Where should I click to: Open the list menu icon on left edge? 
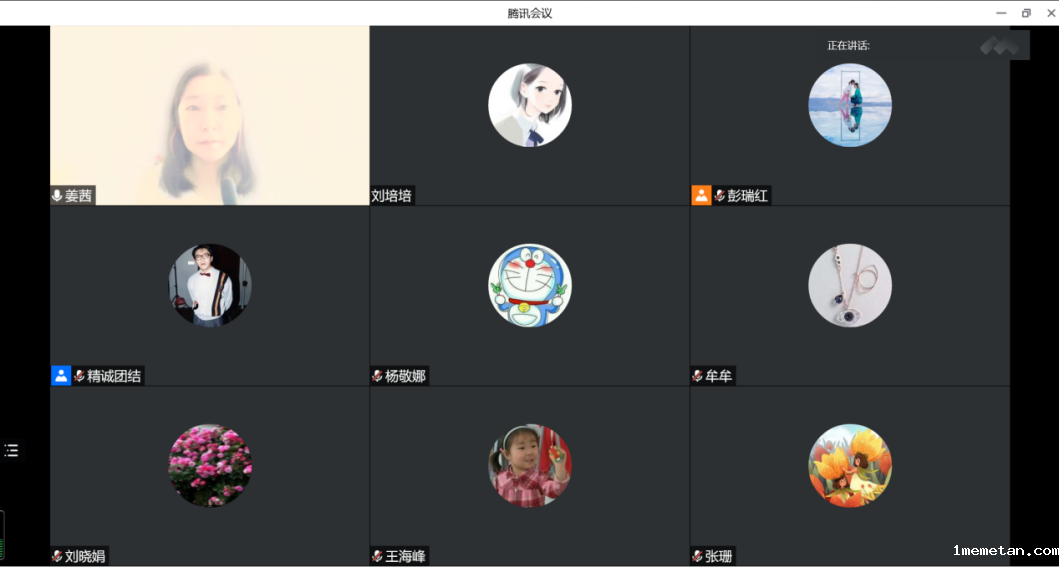11,450
